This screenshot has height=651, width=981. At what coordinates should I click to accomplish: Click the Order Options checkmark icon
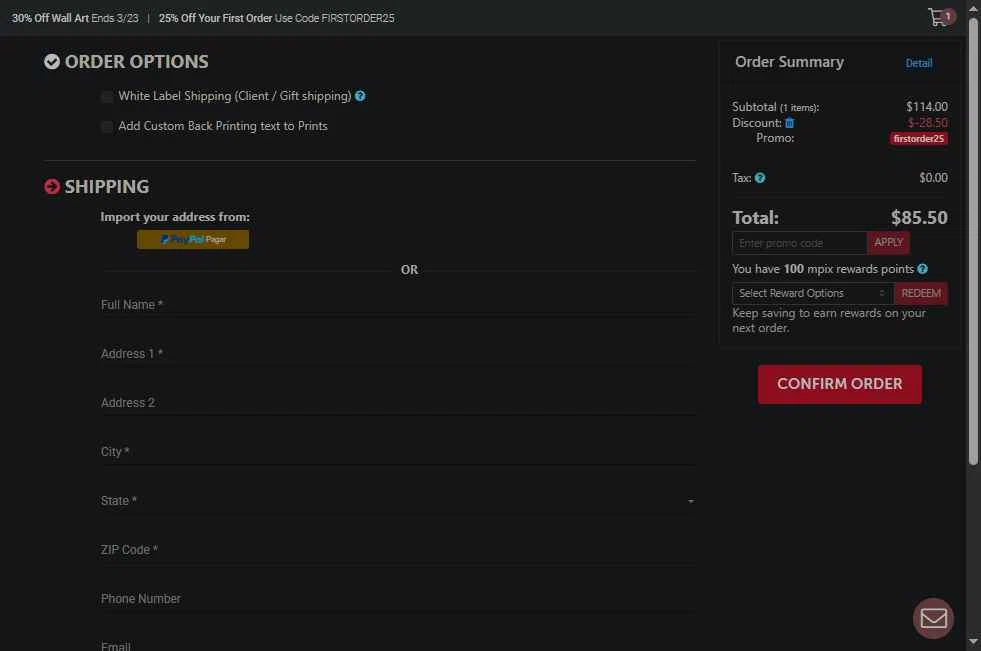(x=52, y=62)
